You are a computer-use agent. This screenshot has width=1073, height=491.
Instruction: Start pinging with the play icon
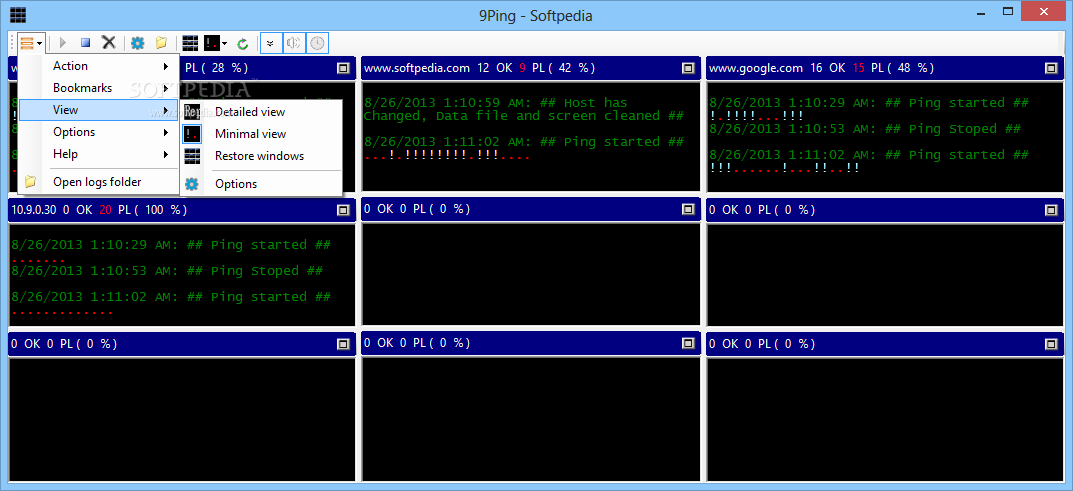click(63, 43)
